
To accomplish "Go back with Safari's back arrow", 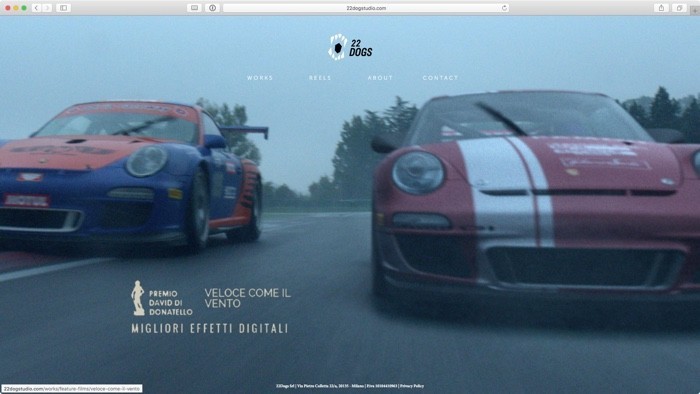I will [36, 8].
